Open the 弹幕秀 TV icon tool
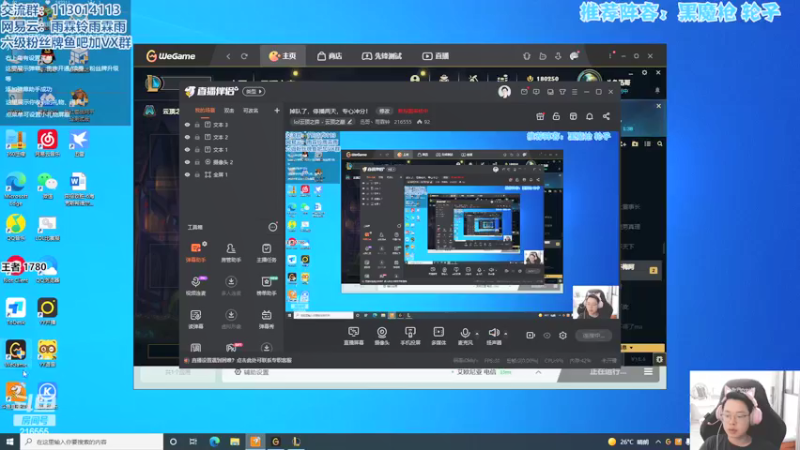The height and width of the screenshot is (450, 800). point(266,319)
